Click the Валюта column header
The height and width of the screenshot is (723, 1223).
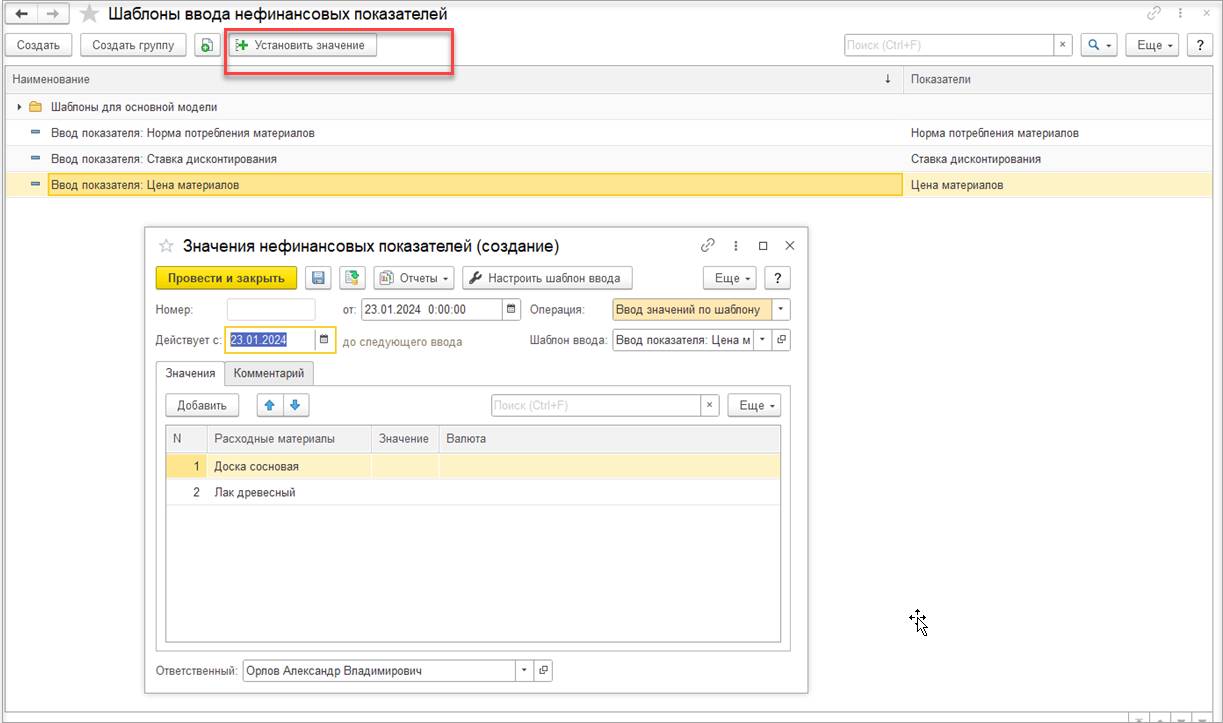[609, 438]
